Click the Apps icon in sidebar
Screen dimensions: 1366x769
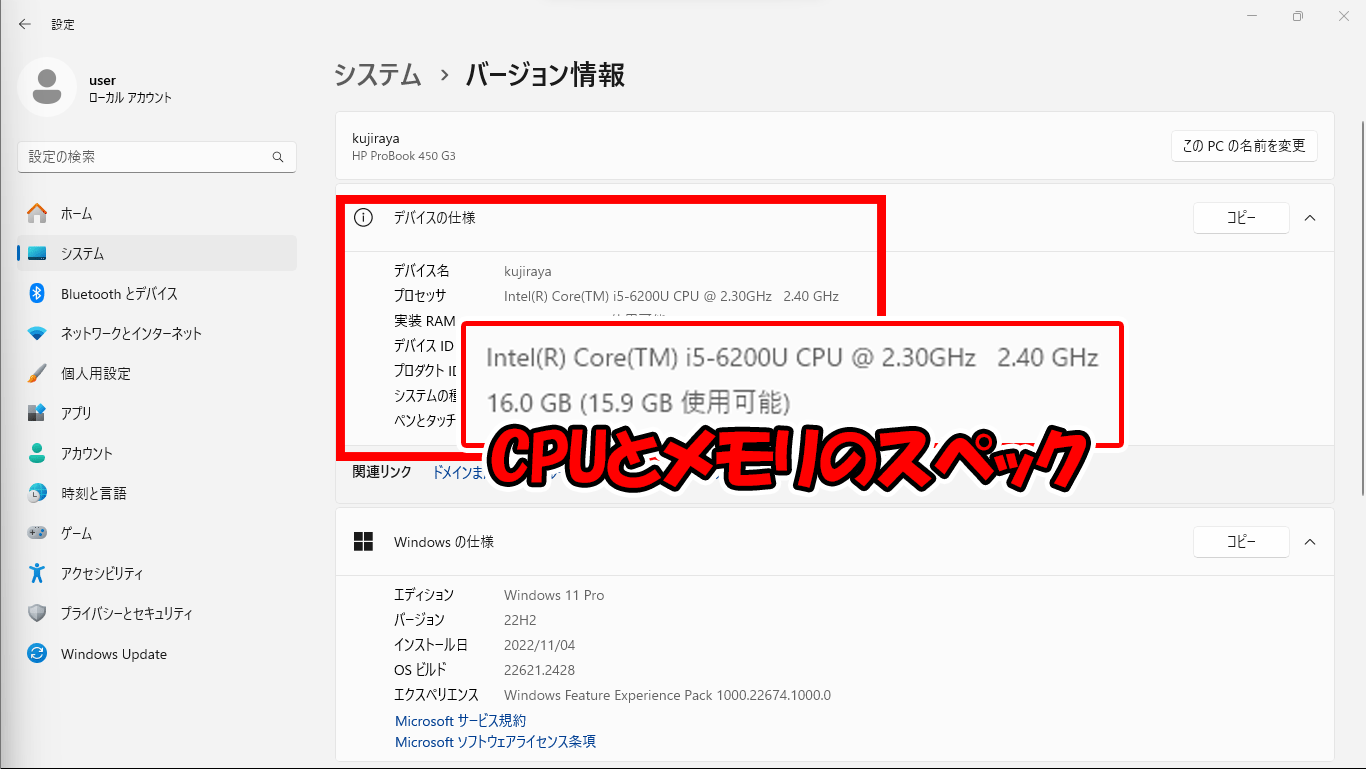(37, 413)
